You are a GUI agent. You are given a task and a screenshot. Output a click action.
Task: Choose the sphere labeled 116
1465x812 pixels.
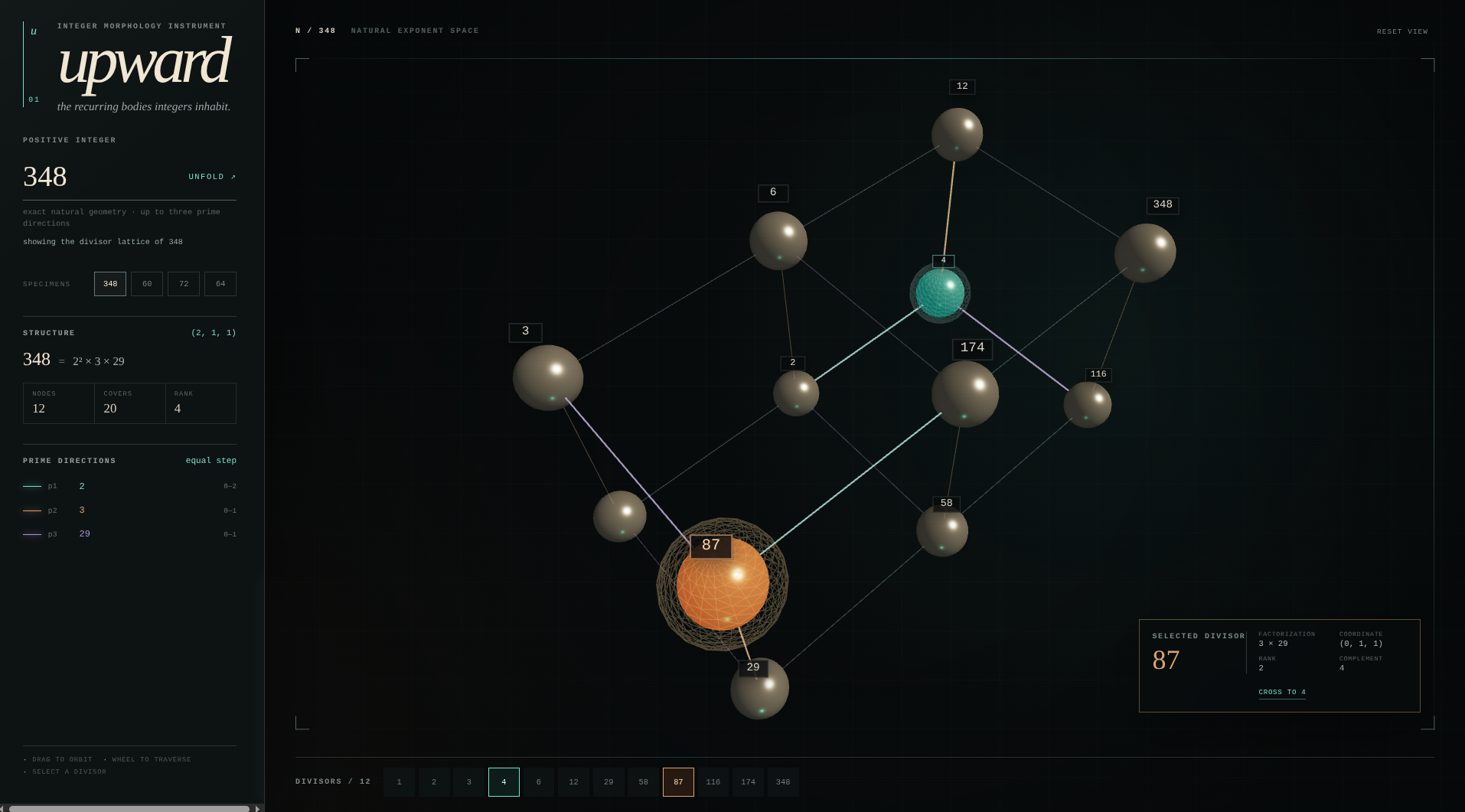coord(1088,405)
